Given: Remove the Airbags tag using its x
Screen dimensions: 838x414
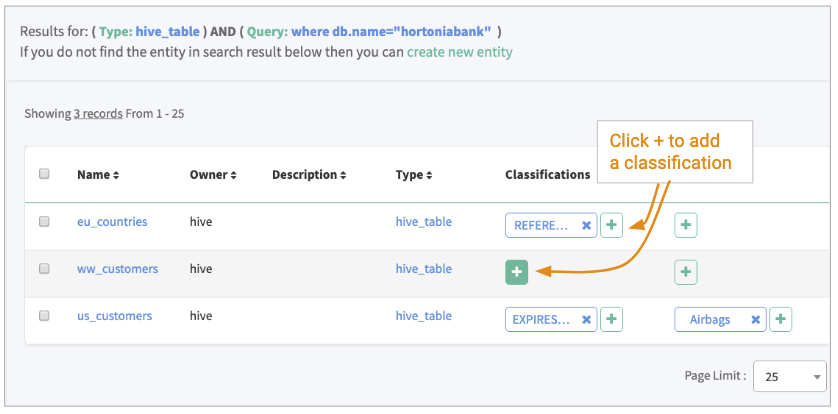Looking at the screenshot, I should click(x=756, y=320).
